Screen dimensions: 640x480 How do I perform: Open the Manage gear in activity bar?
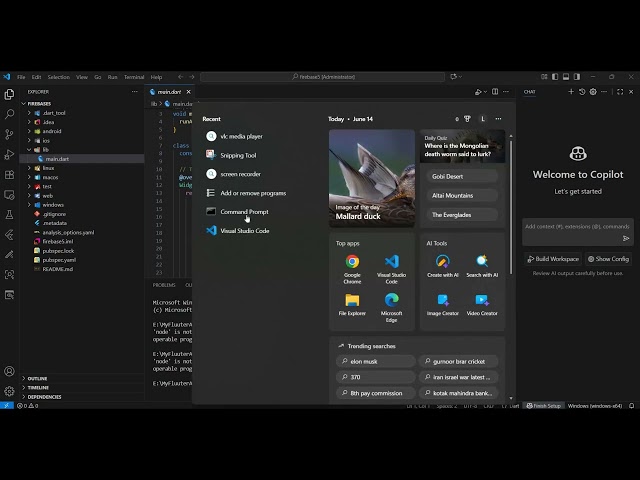point(9,391)
